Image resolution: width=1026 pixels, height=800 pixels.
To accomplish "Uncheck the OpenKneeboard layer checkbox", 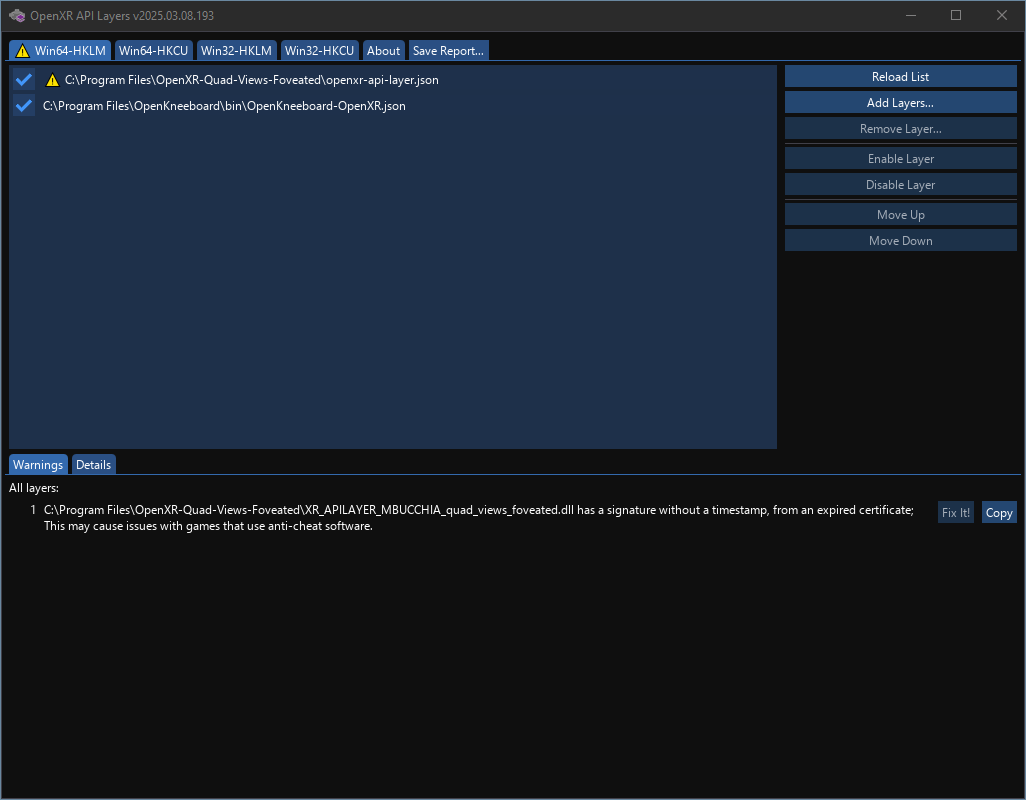I will click(24, 105).
